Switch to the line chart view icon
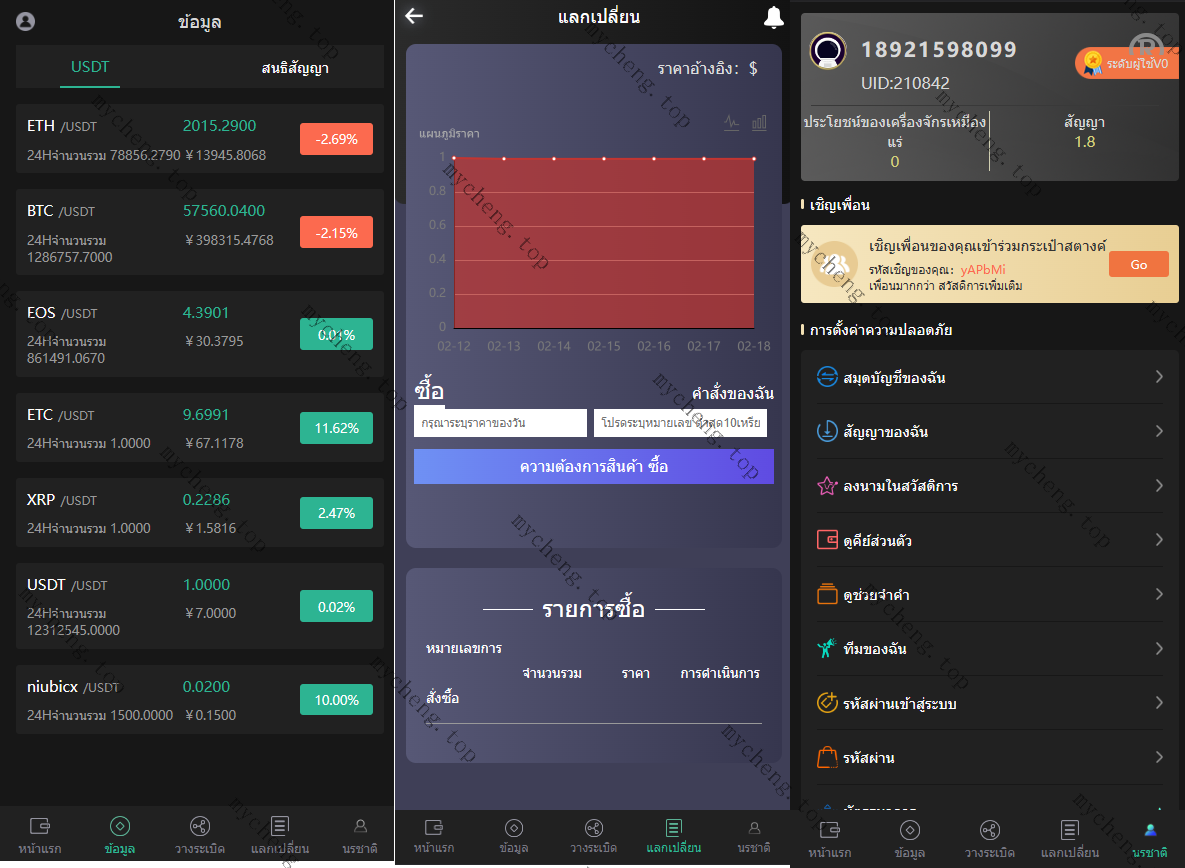The width and height of the screenshot is (1185, 868). pos(732,123)
